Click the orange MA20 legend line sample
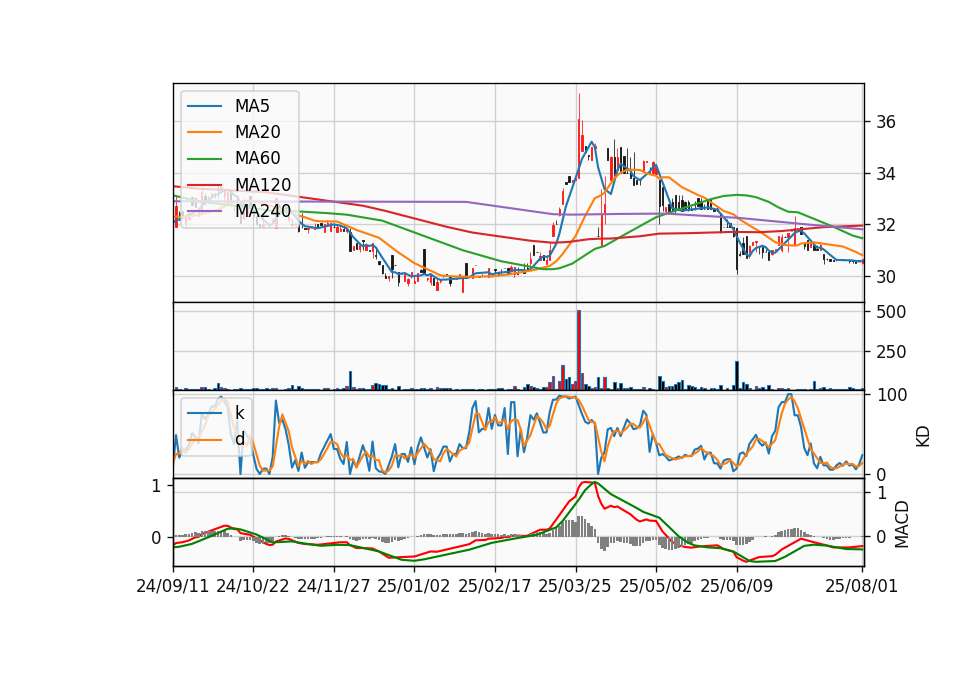The image size is (960, 690). coord(204,132)
